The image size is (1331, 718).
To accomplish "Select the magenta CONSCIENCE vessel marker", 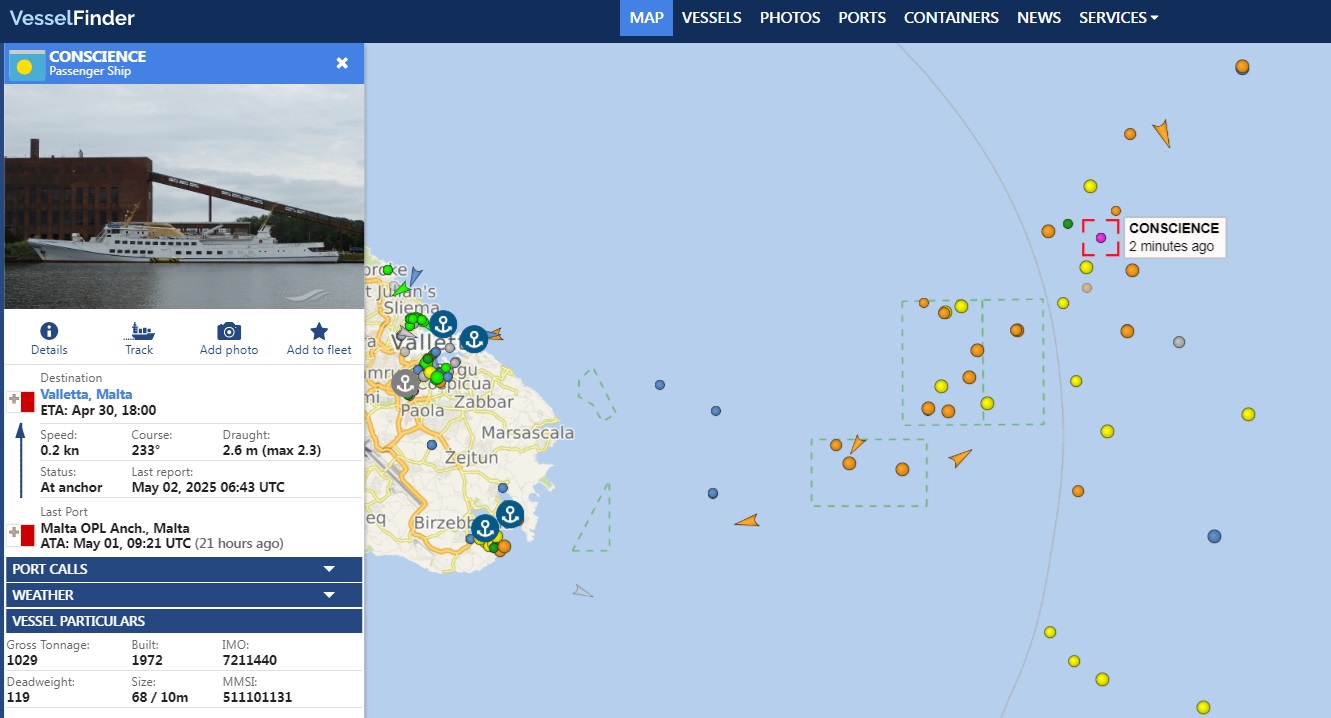I will pos(1100,238).
